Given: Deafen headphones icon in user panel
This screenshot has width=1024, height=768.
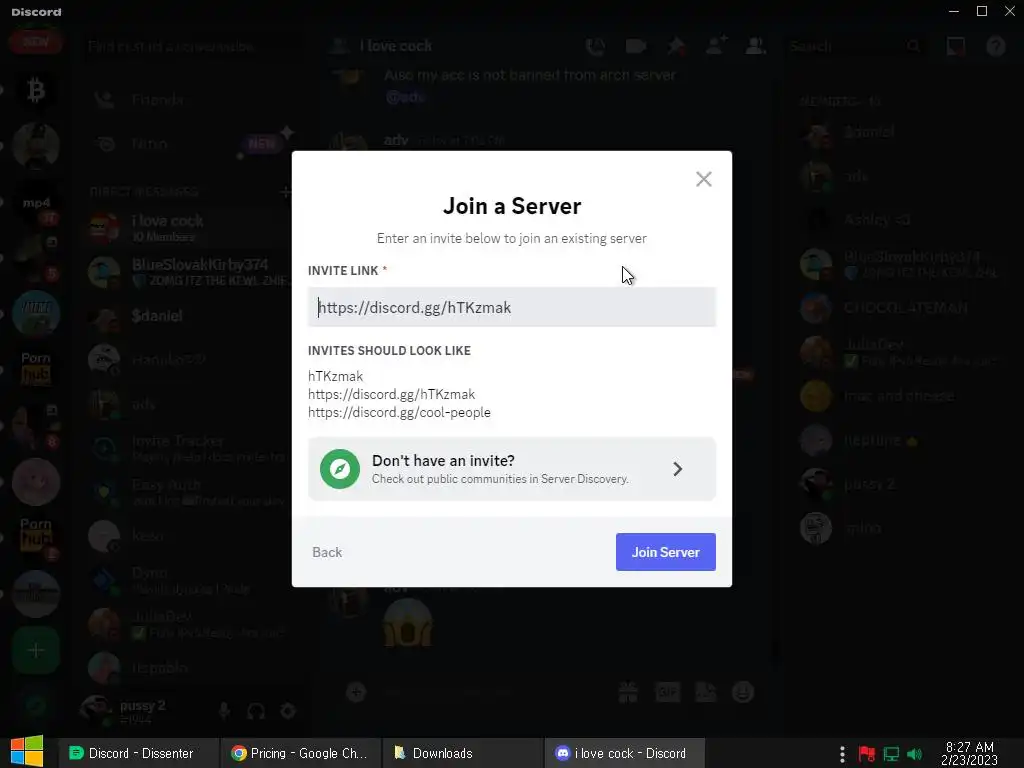Looking at the screenshot, I should point(256,711).
